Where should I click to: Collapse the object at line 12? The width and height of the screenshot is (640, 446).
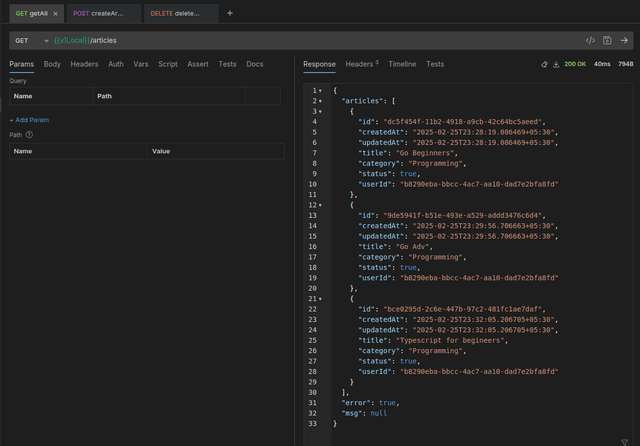320,205
